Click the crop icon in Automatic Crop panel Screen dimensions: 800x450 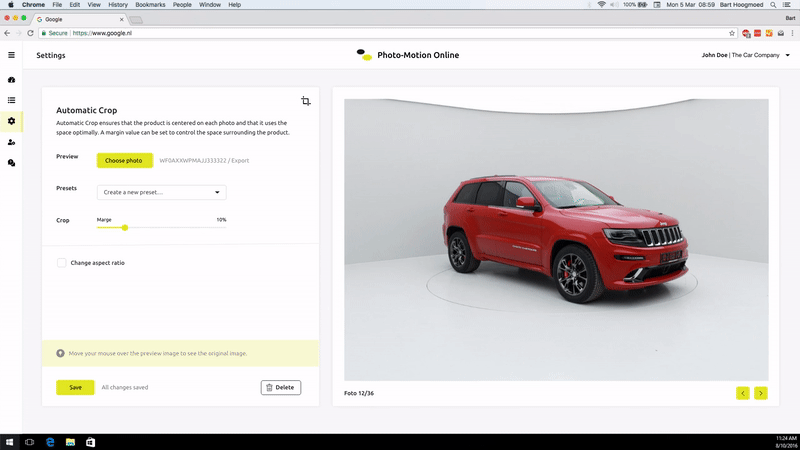306,101
